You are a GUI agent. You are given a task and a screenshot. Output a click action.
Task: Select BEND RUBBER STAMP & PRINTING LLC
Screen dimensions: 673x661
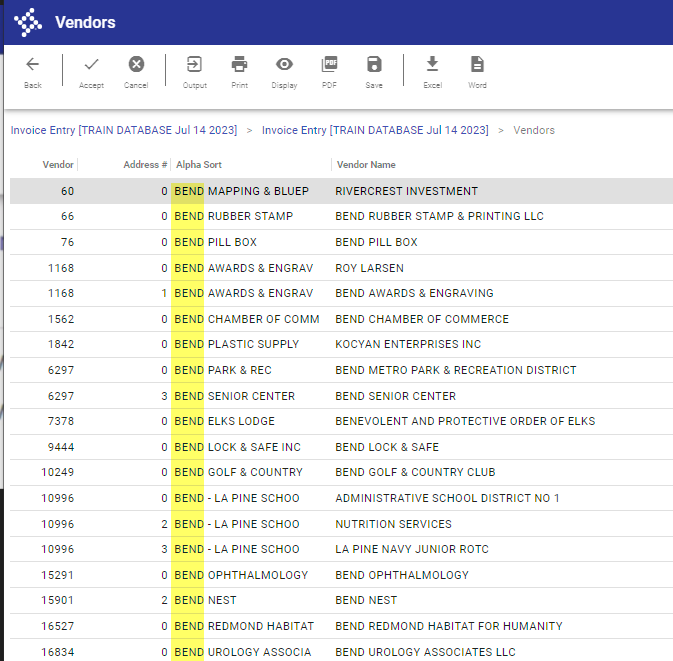click(x=439, y=216)
